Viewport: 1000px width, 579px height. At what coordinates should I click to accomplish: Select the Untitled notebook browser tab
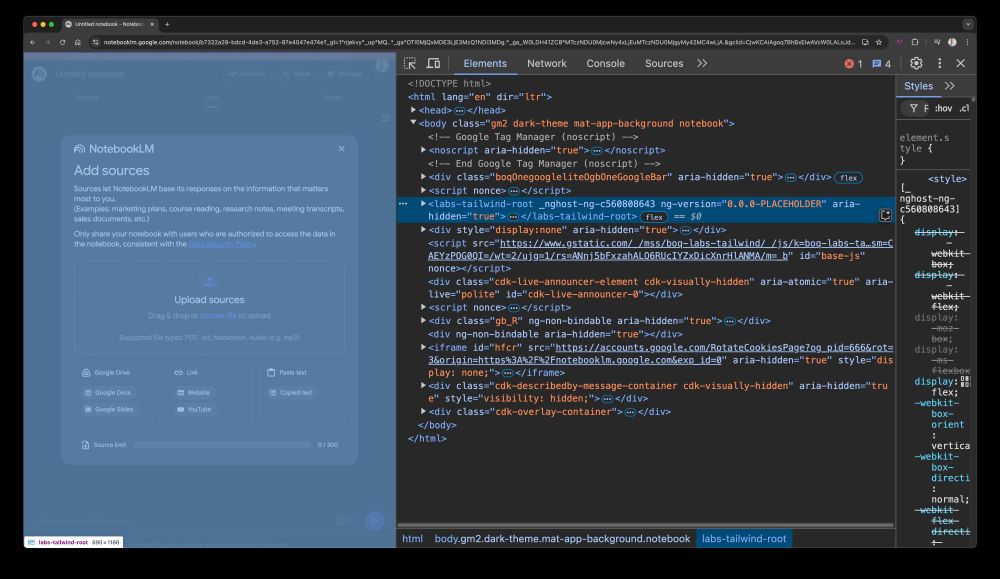(x=110, y=24)
